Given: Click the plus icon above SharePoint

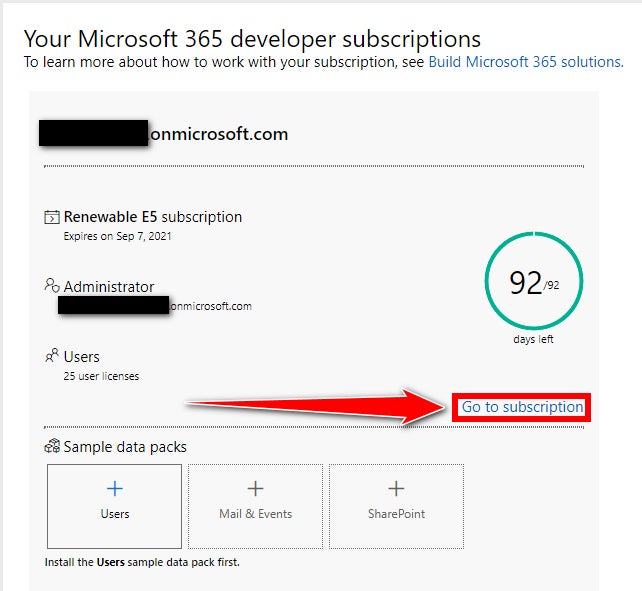Looking at the screenshot, I should click(x=396, y=488).
